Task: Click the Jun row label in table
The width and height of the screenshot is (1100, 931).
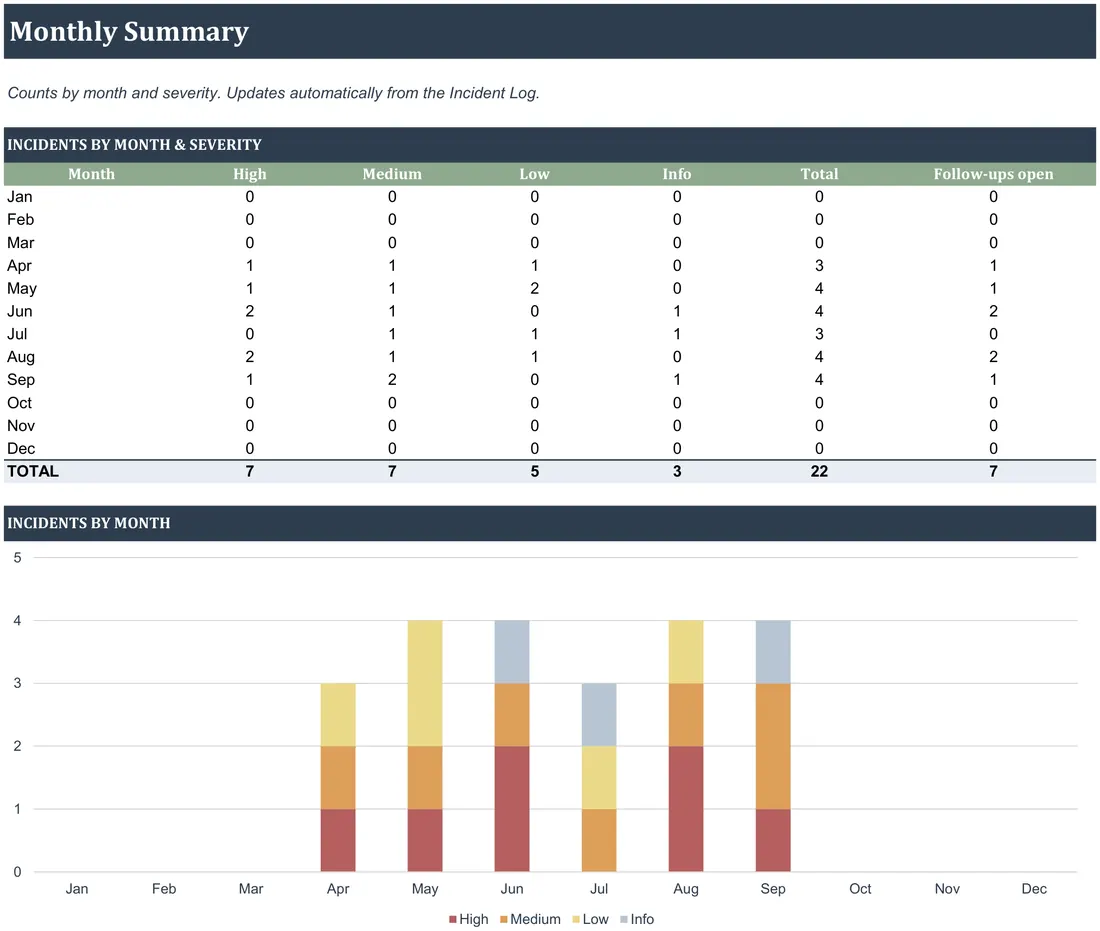Action: click(x=20, y=312)
